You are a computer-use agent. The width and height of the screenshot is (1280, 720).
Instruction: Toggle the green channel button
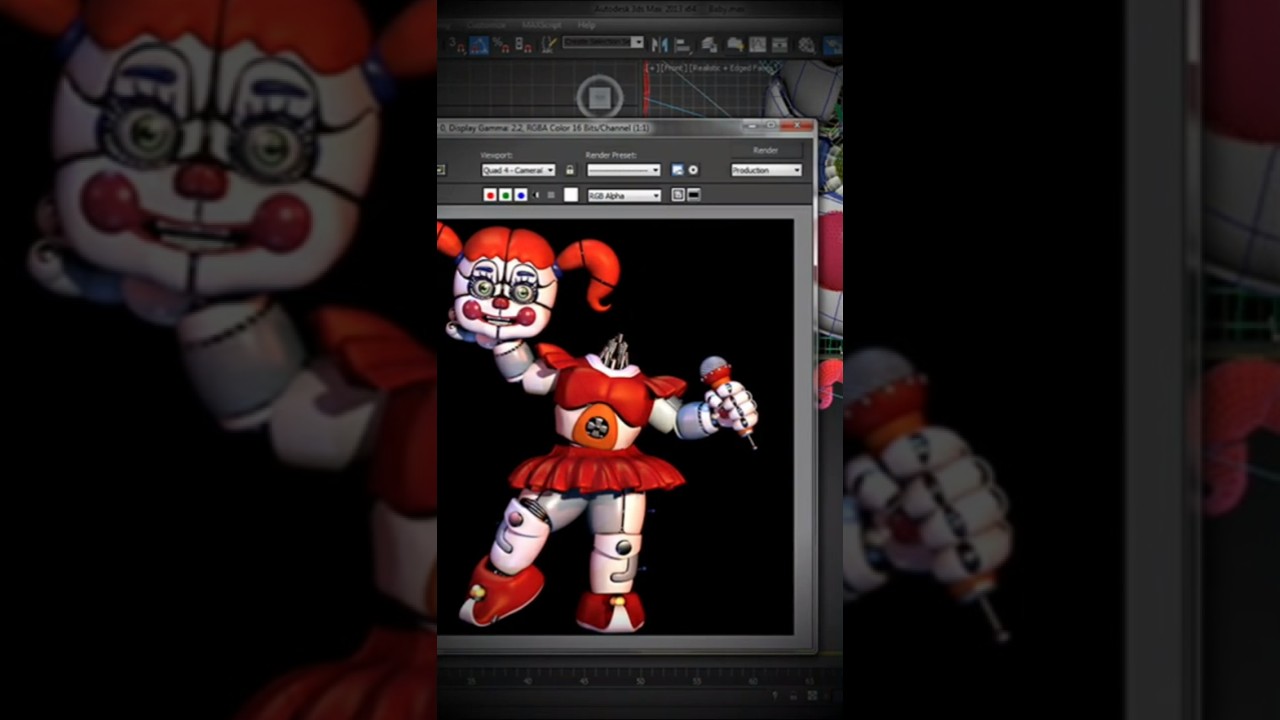[505, 196]
